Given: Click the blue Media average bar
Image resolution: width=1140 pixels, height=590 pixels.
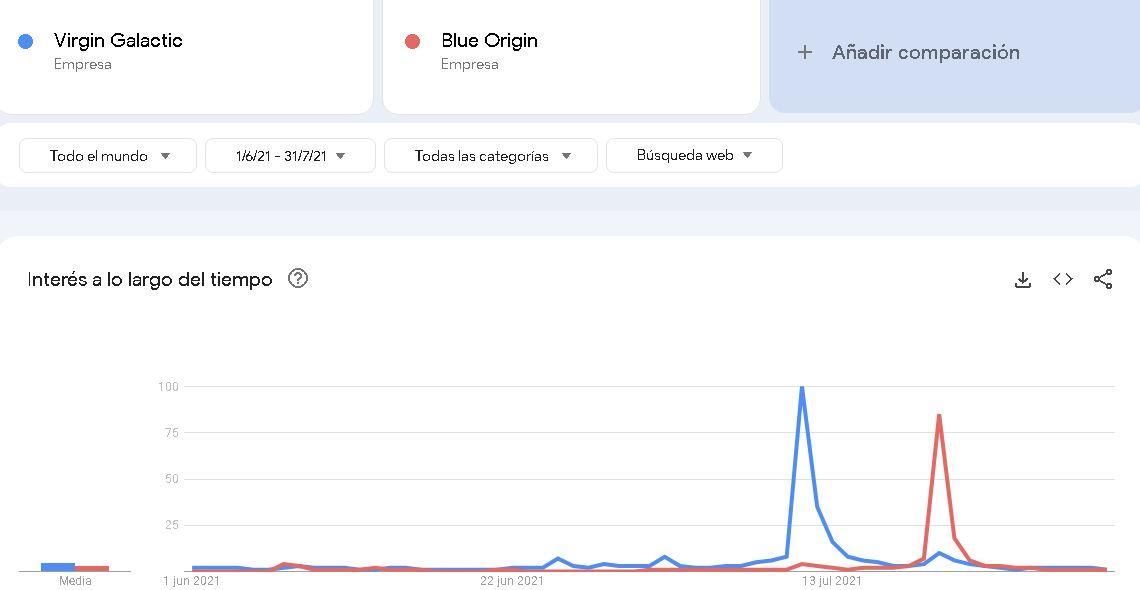Looking at the screenshot, I should click(58, 567).
